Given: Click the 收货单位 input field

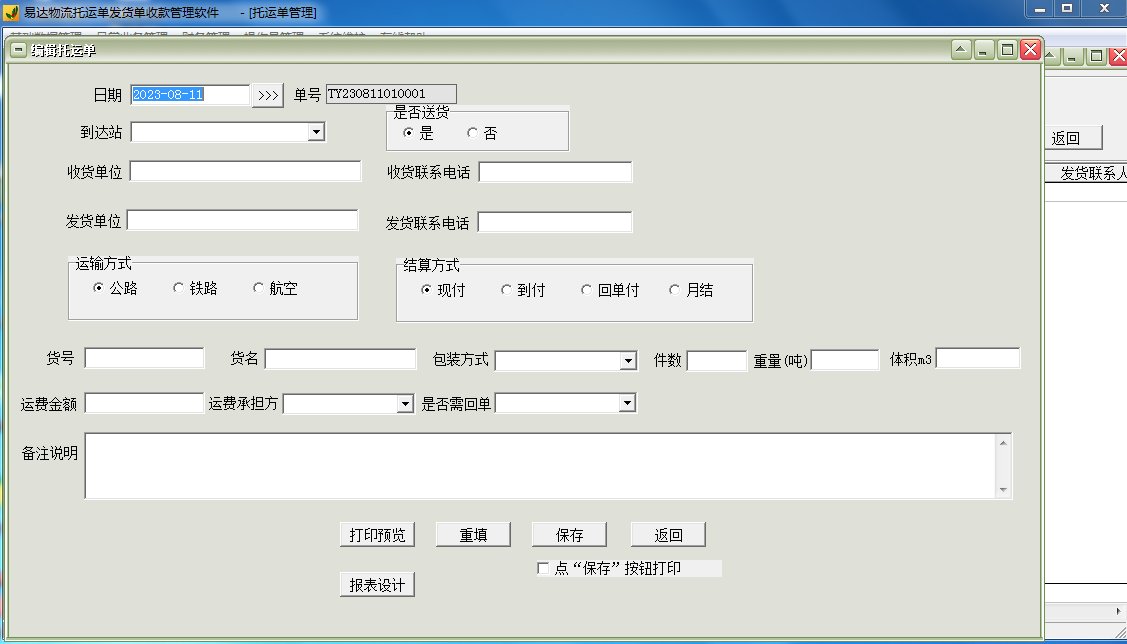Looking at the screenshot, I should coord(245,171).
